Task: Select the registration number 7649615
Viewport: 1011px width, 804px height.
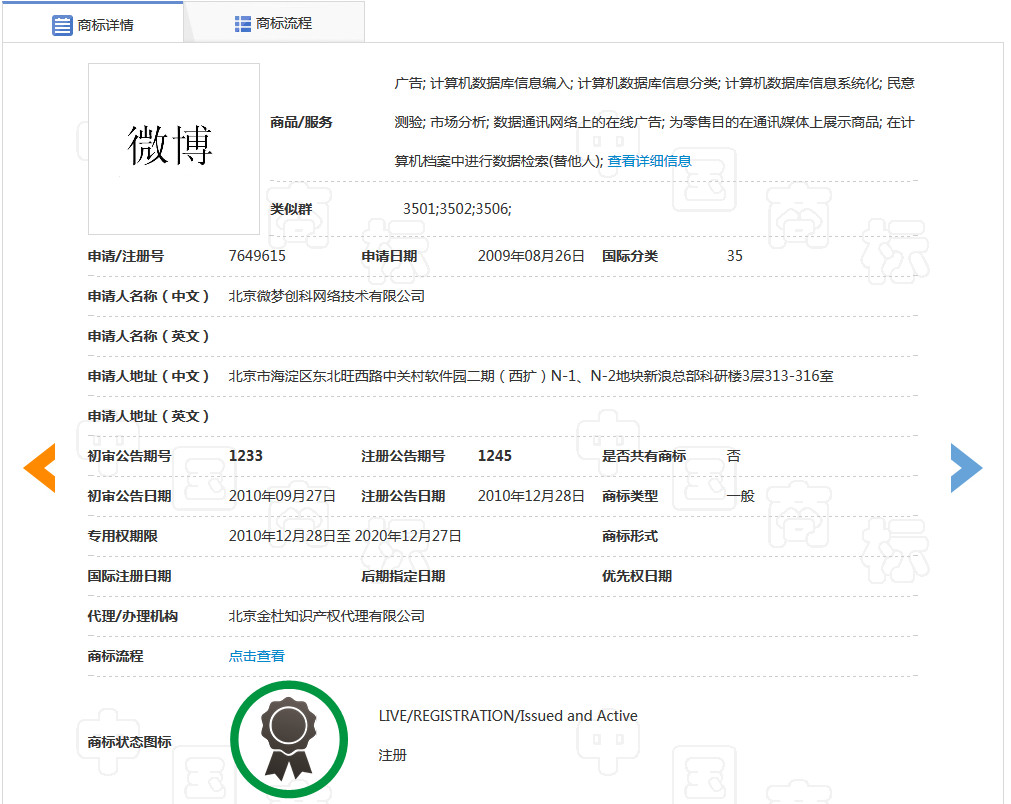Action: pos(257,256)
